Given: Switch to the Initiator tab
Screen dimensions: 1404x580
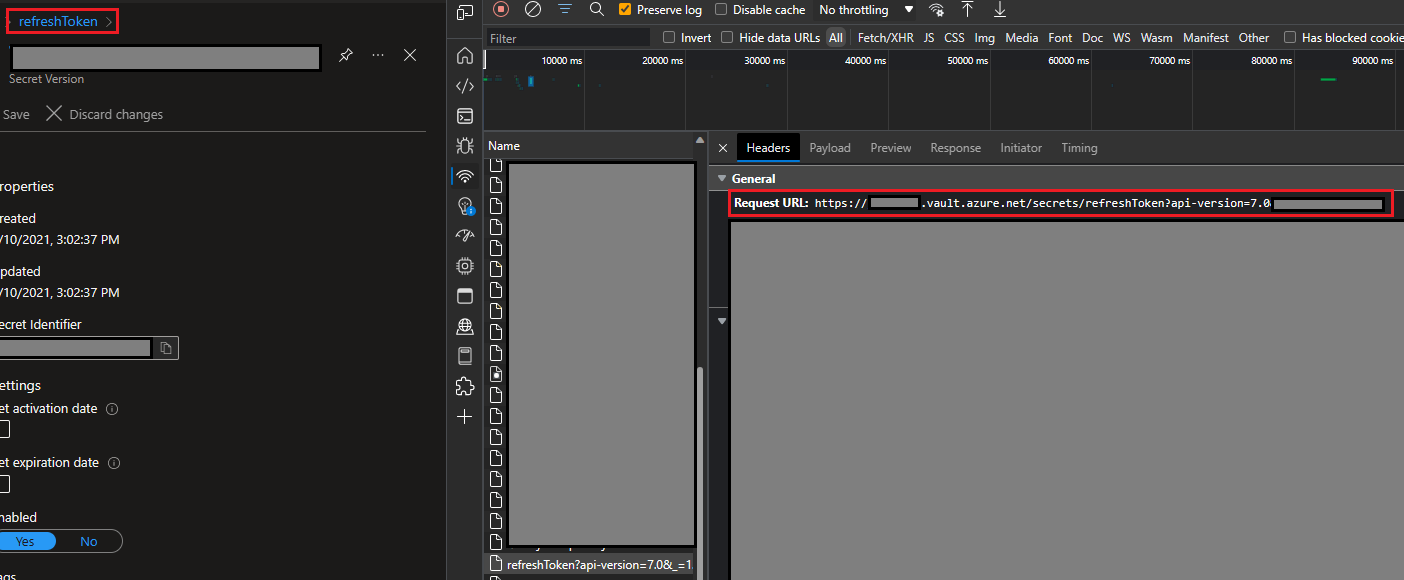Looking at the screenshot, I should tap(1021, 148).
